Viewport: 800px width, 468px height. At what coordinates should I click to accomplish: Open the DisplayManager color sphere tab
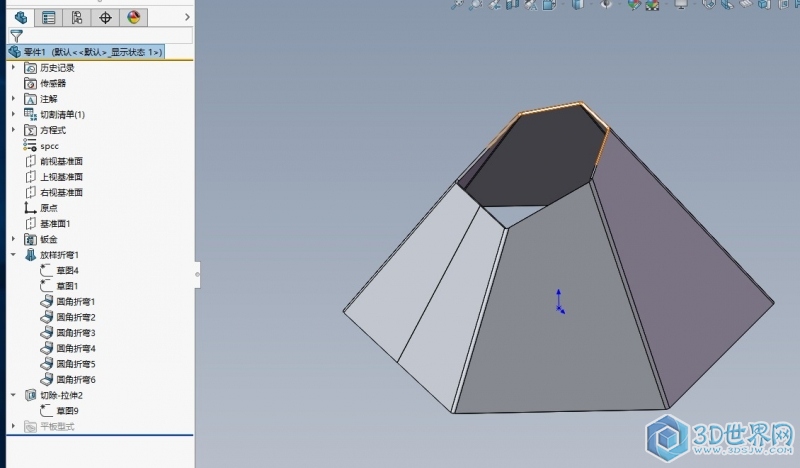click(x=134, y=17)
